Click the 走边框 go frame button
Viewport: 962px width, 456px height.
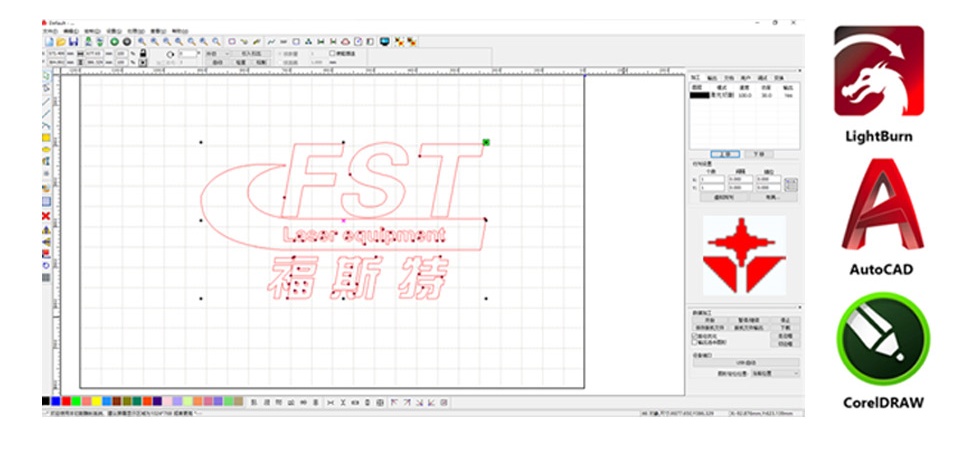(x=785, y=336)
